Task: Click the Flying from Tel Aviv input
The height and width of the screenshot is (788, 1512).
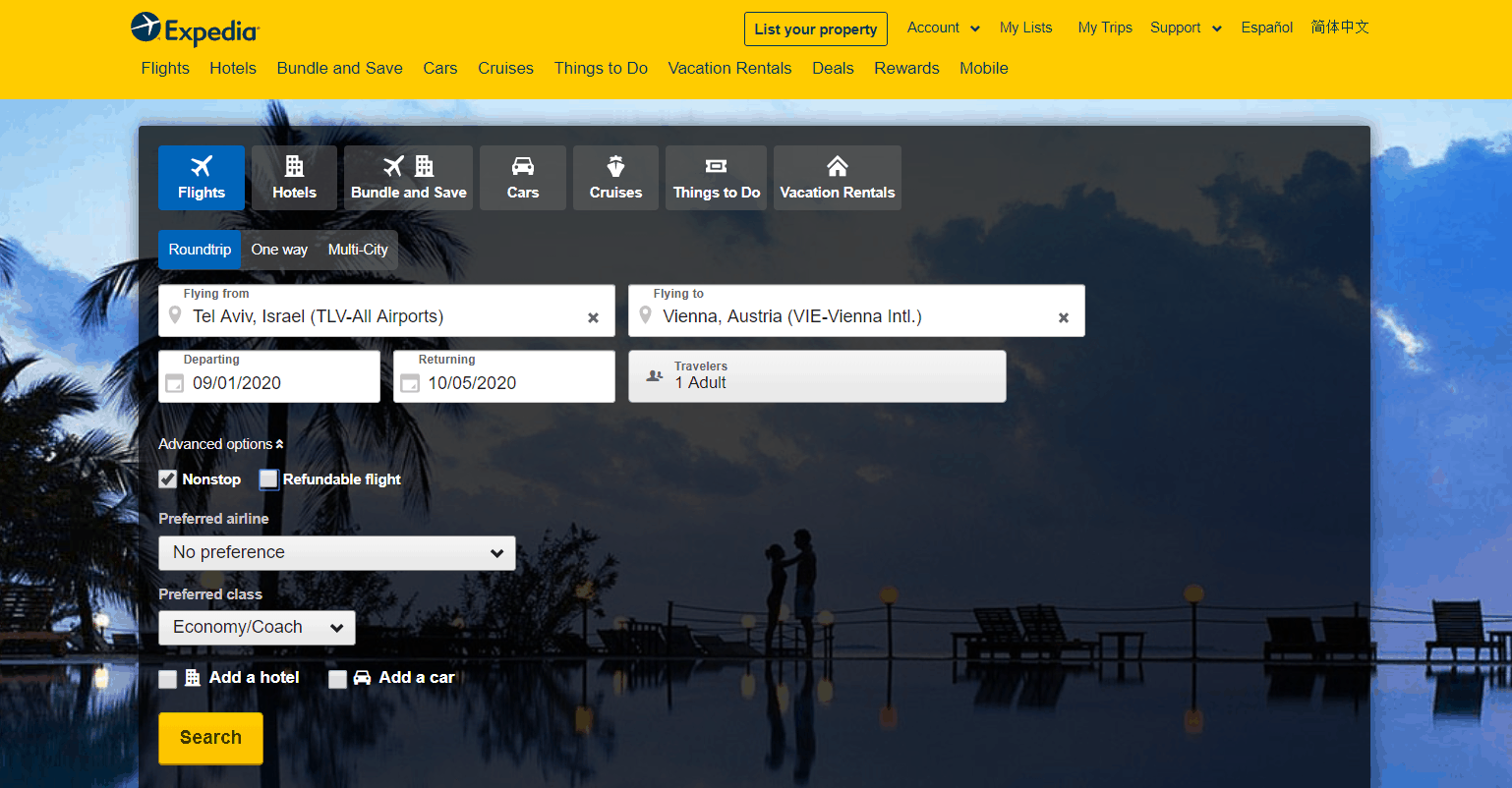Action: pos(386,311)
